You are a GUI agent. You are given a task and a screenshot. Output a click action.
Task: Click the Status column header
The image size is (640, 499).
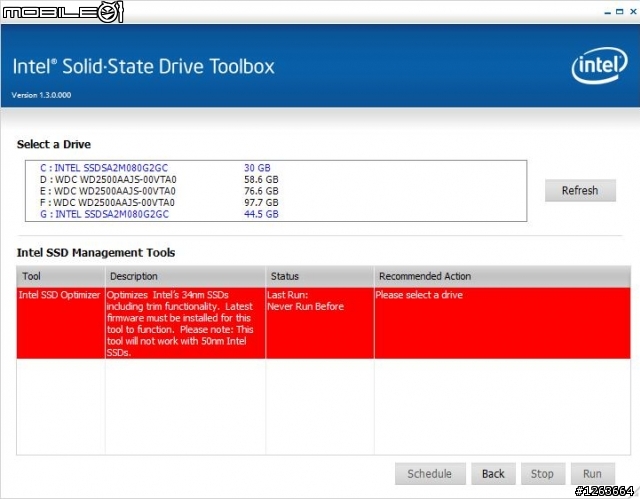click(320, 276)
